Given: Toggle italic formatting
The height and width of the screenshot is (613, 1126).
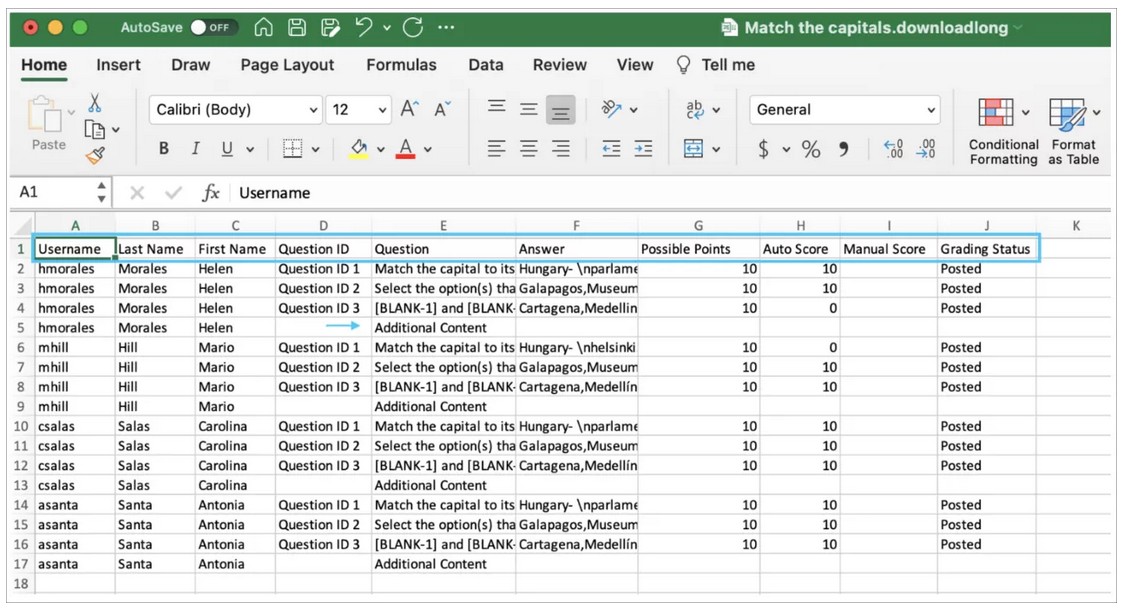Looking at the screenshot, I should (196, 149).
